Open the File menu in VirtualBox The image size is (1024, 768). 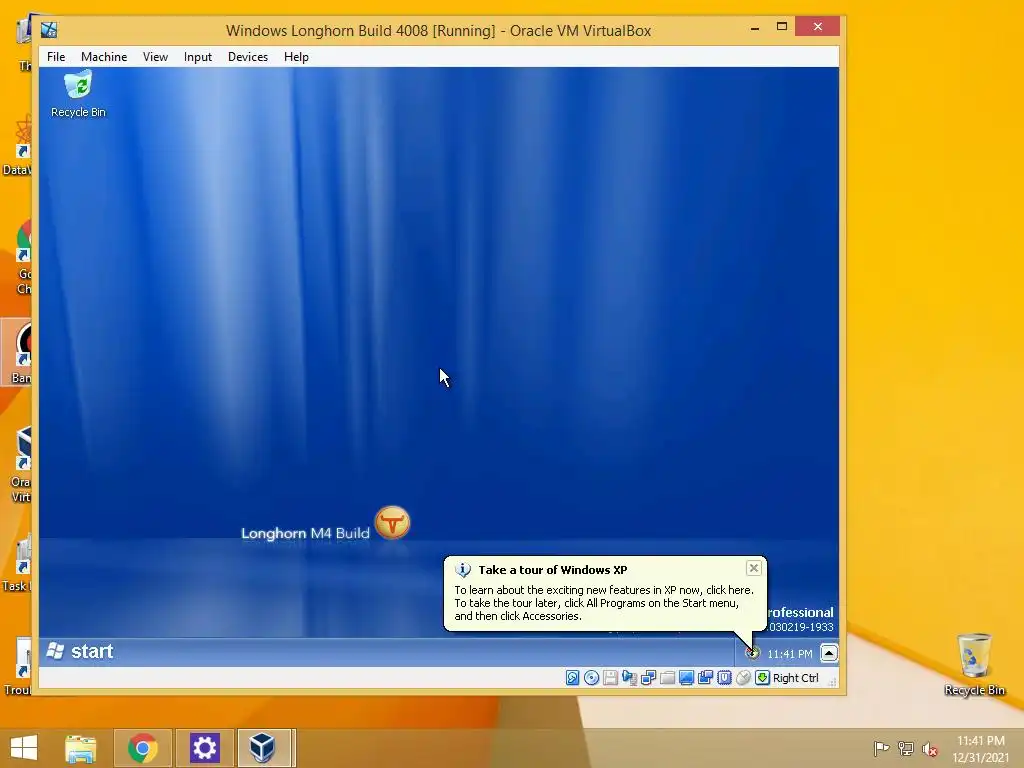(56, 57)
